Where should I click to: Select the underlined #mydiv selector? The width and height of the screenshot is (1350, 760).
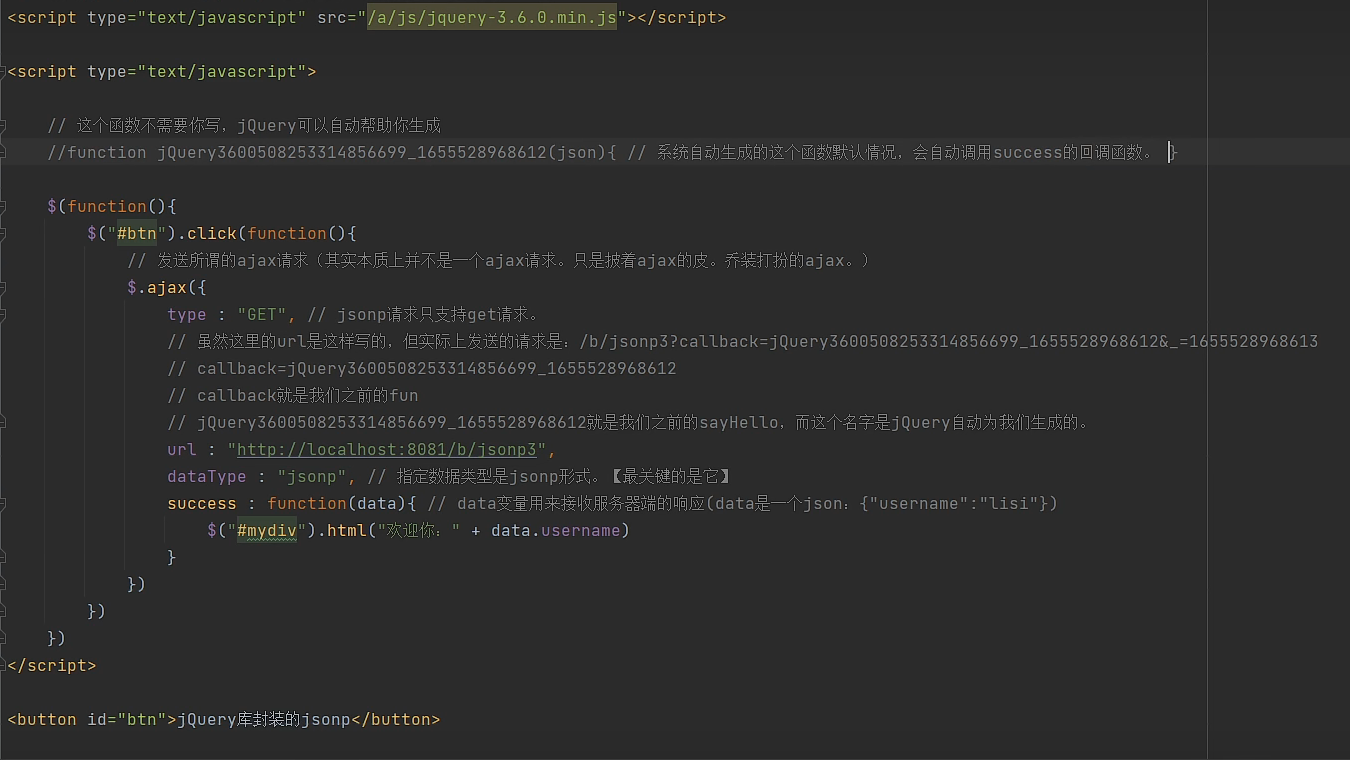[x=266, y=530]
